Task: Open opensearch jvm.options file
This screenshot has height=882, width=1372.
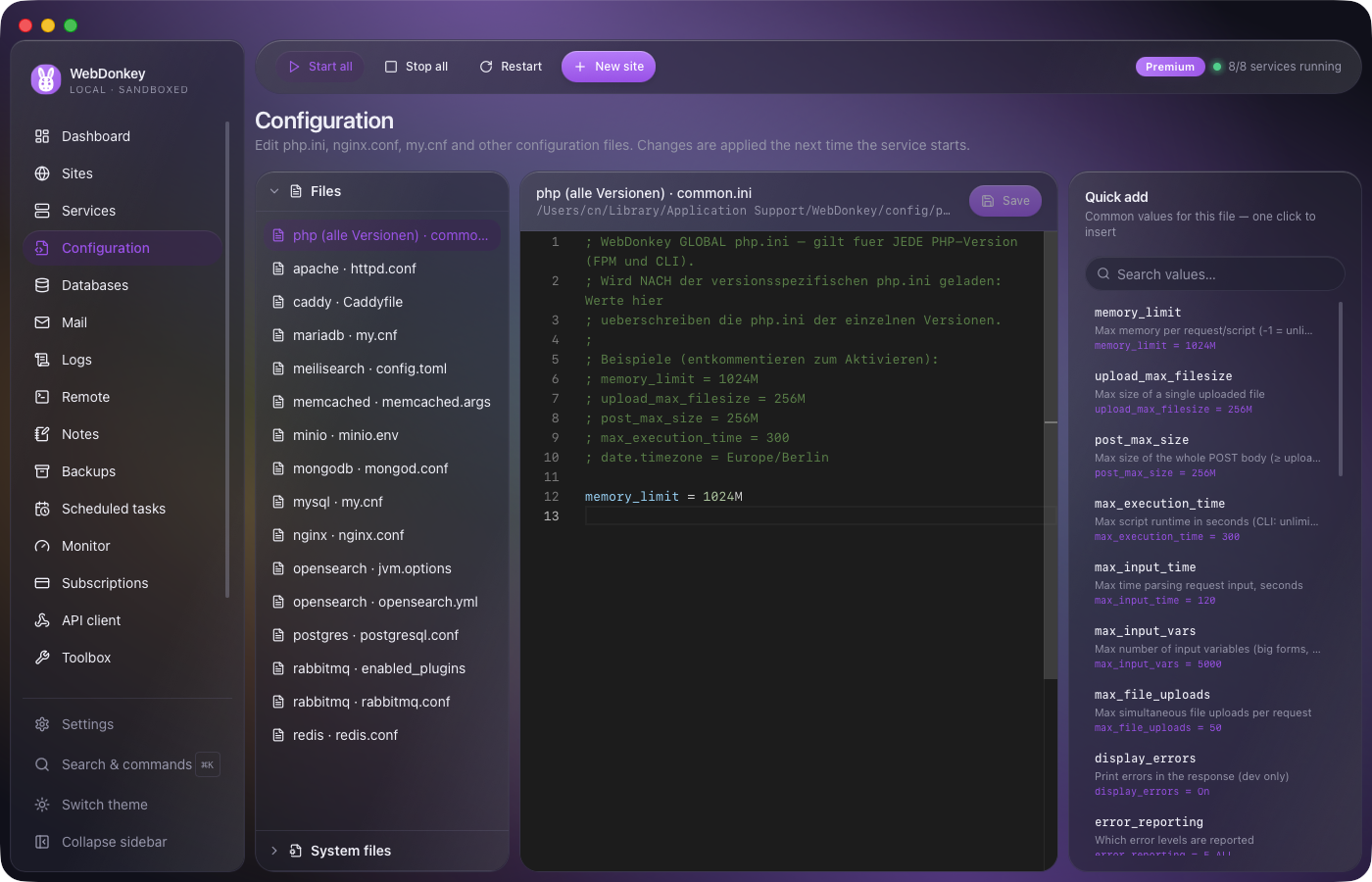Action: tap(382, 568)
